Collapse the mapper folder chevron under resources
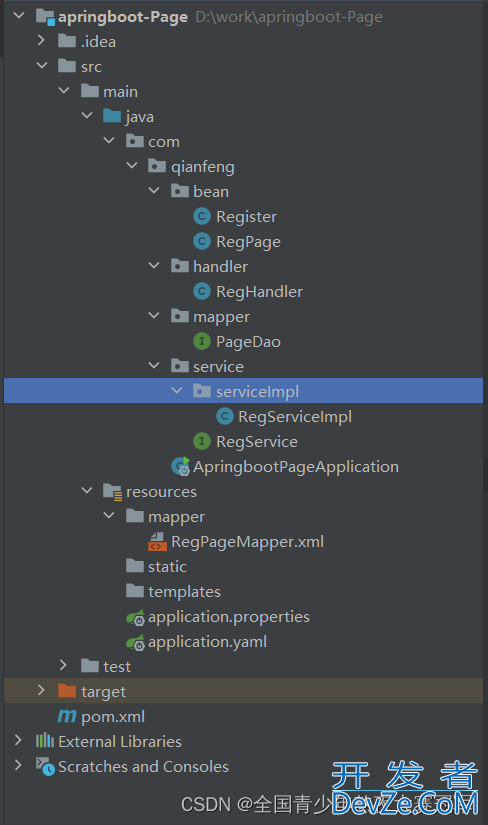The height and width of the screenshot is (825, 488). [x=109, y=516]
